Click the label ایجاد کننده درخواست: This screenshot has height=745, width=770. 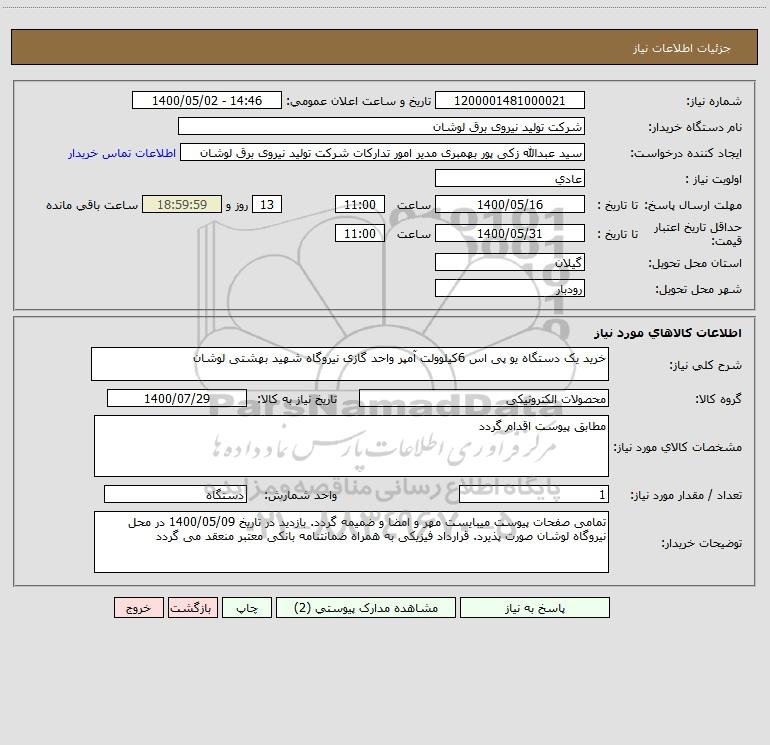tap(686, 153)
